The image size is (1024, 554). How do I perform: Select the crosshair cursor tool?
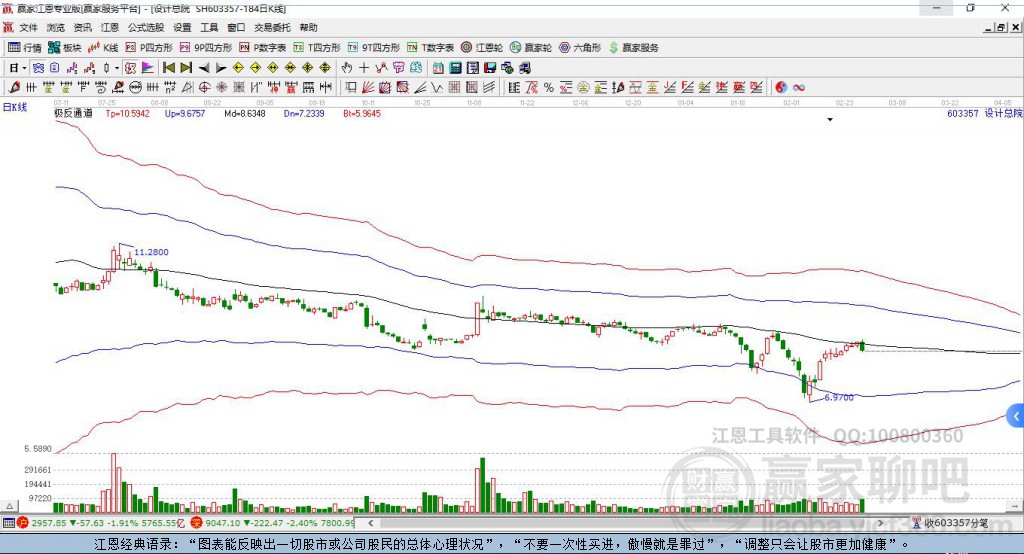(x=364, y=68)
